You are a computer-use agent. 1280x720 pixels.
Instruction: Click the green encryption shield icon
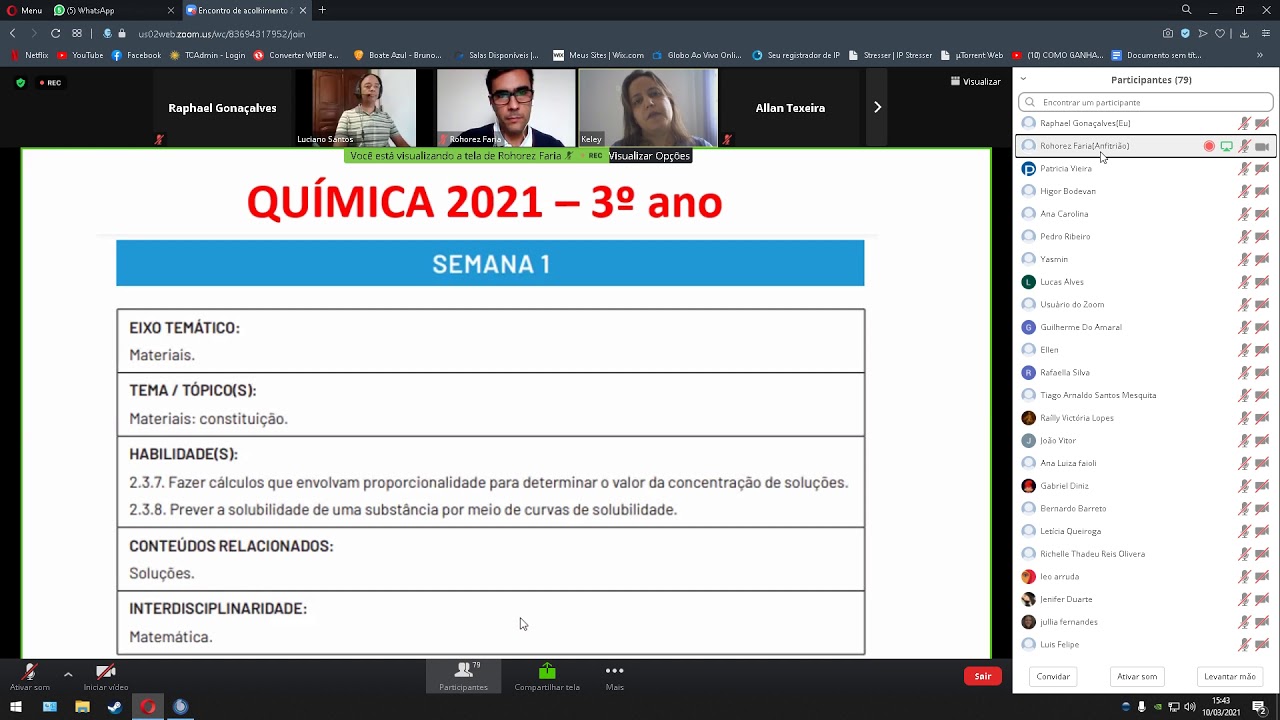(x=20, y=83)
